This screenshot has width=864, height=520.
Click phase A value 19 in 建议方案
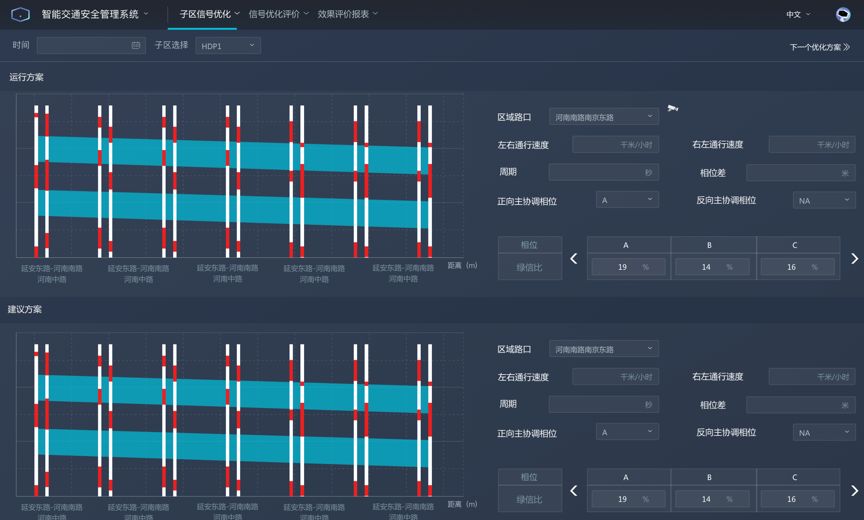click(x=628, y=499)
